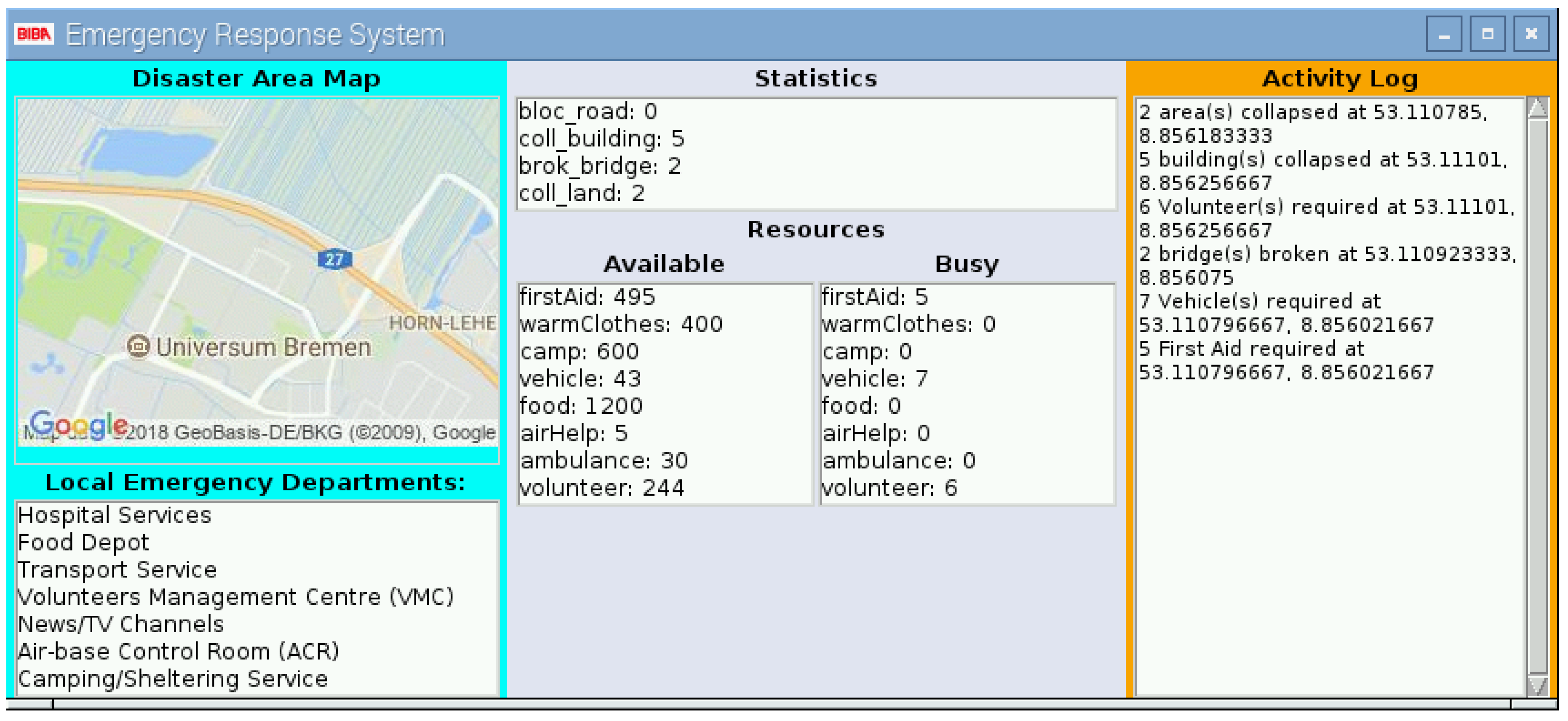Choose Transport Service department entry
The width and height of the screenshot is (1568, 721).
[117, 569]
